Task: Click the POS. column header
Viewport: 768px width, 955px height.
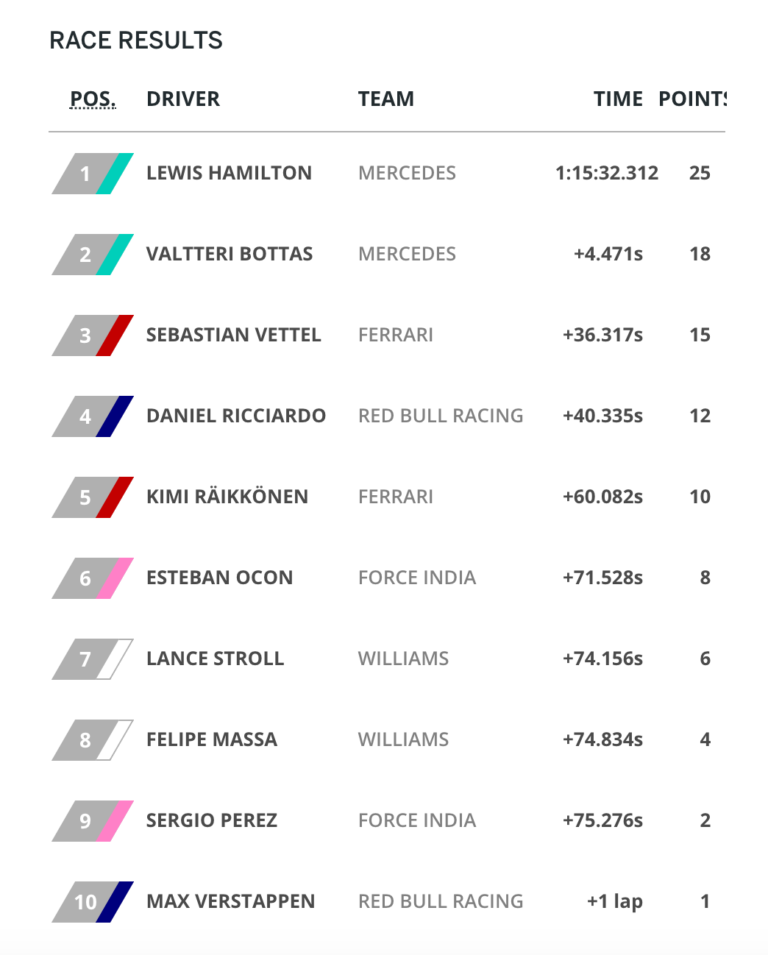Action: pyautogui.click(x=93, y=99)
